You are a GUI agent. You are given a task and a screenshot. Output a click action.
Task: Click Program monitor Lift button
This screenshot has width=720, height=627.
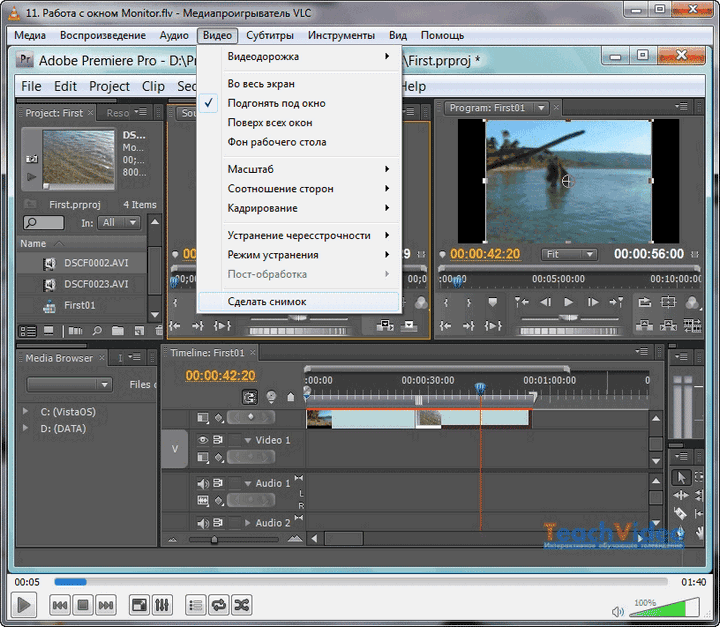point(645,326)
